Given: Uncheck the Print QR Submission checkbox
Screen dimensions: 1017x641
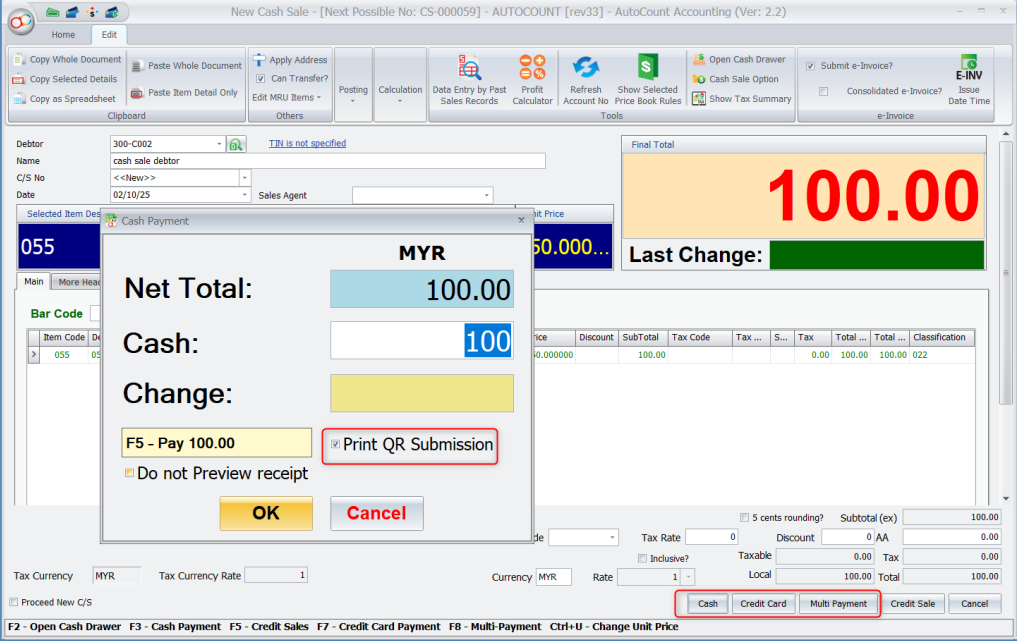Looking at the screenshot, I should (335, 445).
